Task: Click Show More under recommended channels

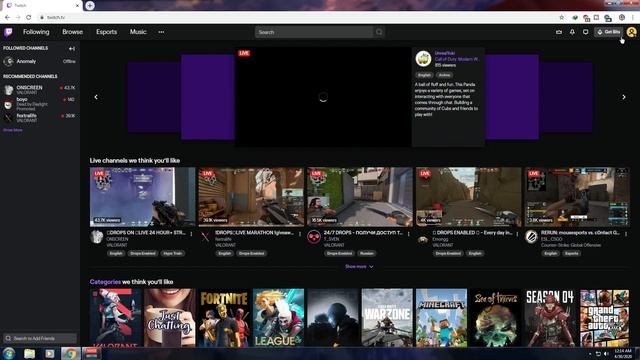Action: pyautogui.click(x=13, y=130)
